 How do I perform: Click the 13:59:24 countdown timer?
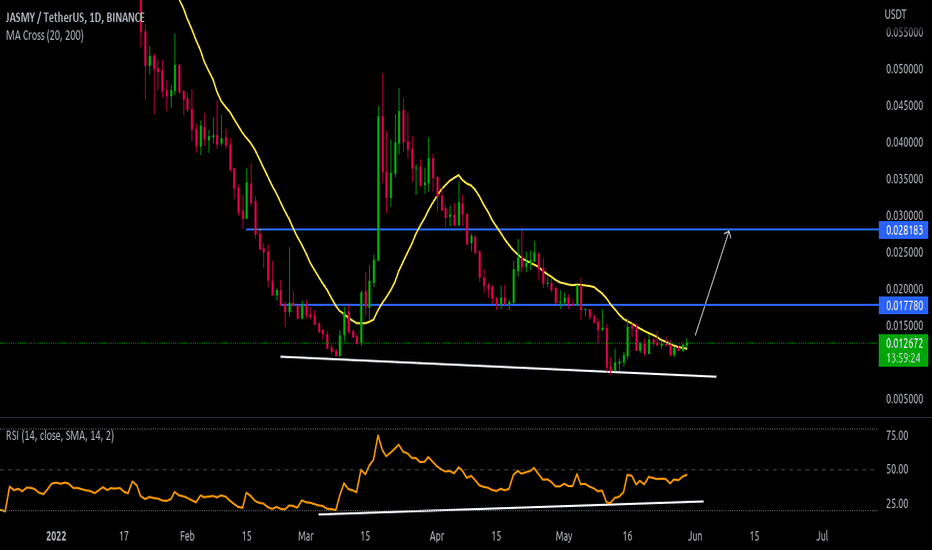coord(903,358)
